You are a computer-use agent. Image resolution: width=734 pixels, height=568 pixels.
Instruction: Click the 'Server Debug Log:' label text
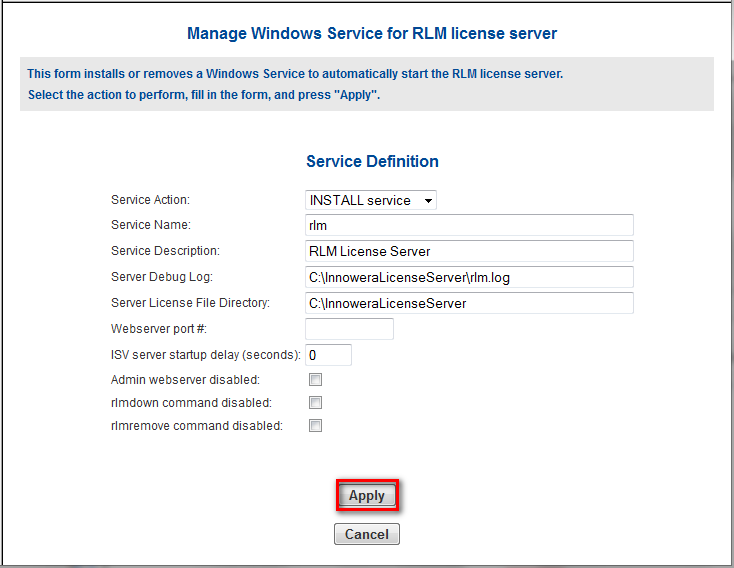point(161,277)
